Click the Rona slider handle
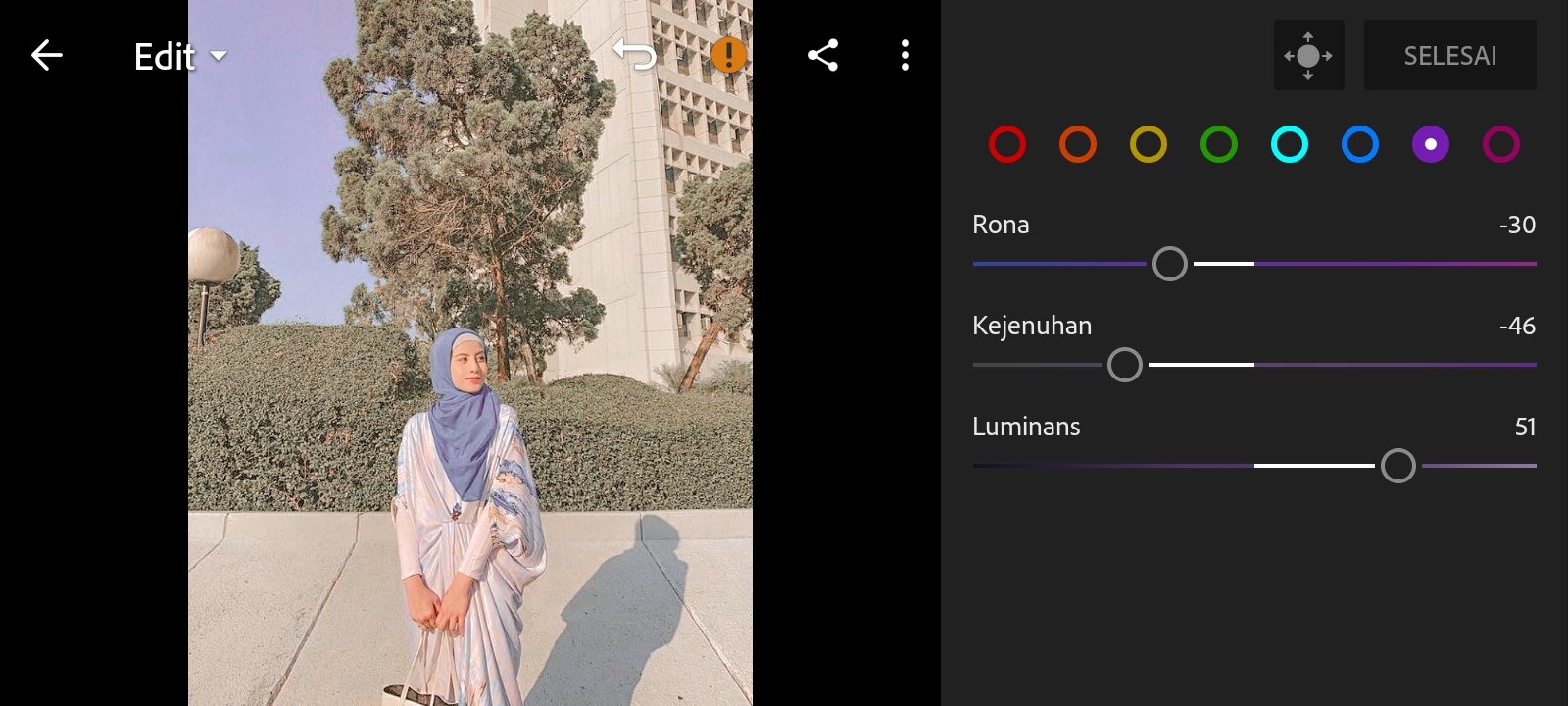 (1170, 264)
